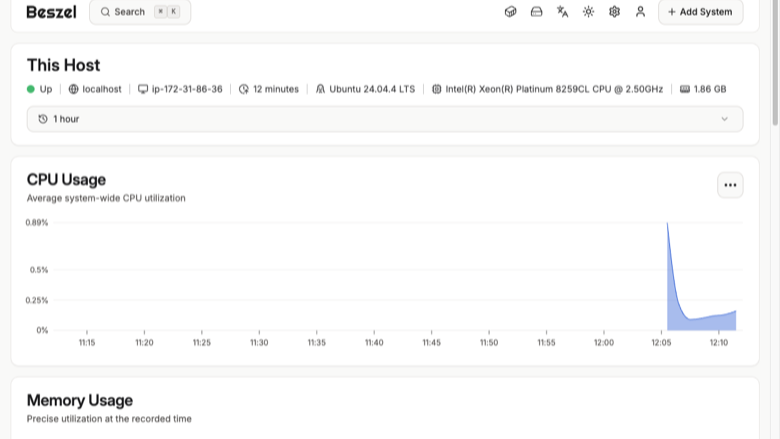780x439 pixels.
Task: Click 'Precise utilization at the recorded time'
Action: coord(109,419)
